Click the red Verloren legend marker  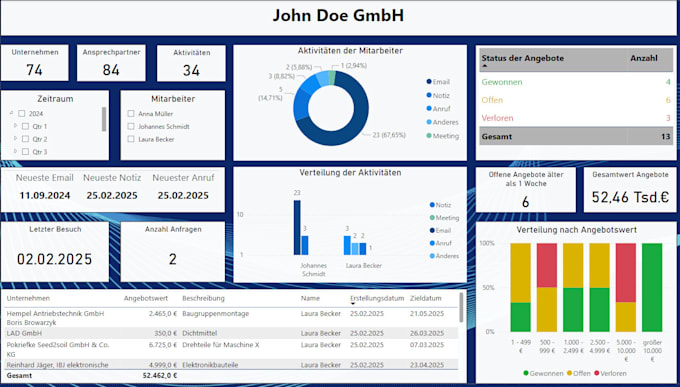click(596, 373)
